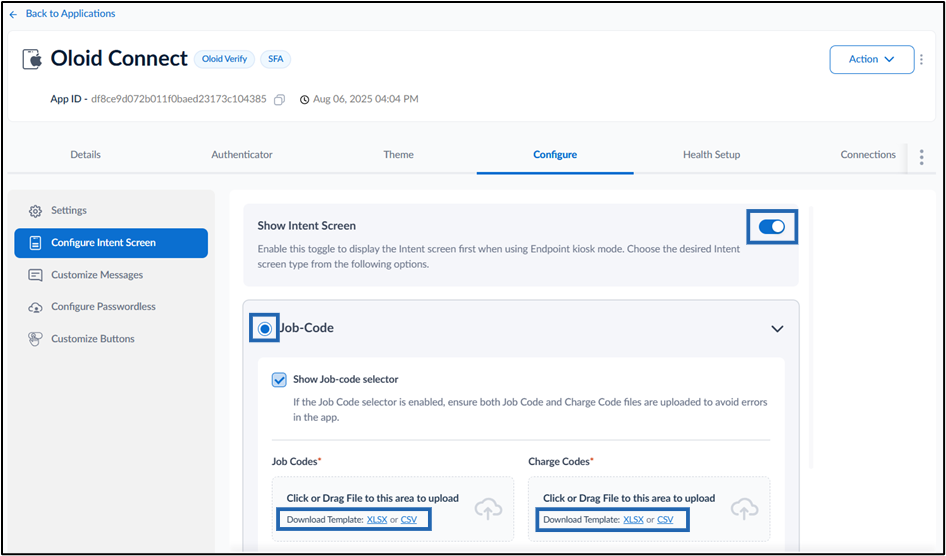Image resolution: width=946 pixels, height=556 pixels.
Task: Click the Customize Buttons icon
Action: tap(36, 339)
